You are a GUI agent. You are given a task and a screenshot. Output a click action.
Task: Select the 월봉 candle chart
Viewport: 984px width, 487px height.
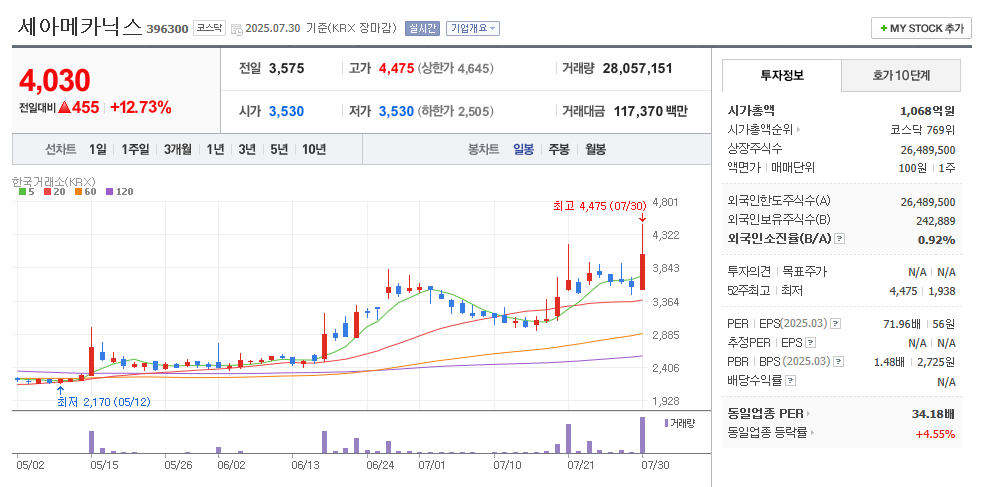(596, 149)
